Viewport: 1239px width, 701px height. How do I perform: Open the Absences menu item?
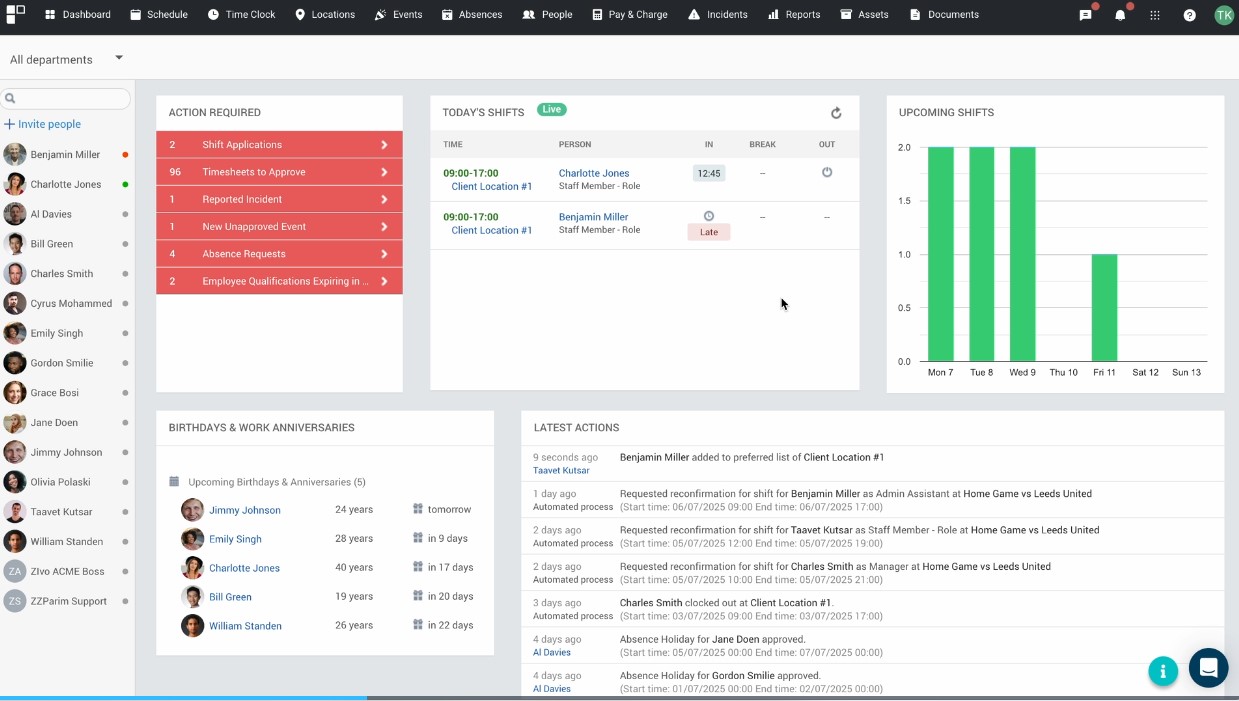pos(472,15)
